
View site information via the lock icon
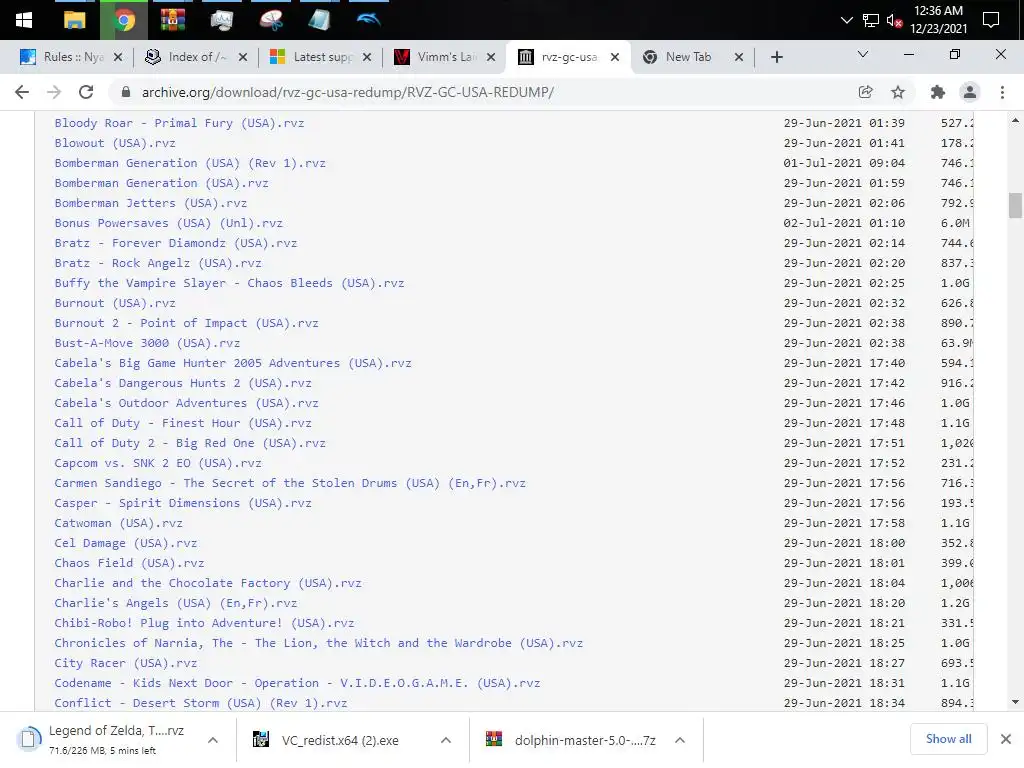[x=126, y=92]
